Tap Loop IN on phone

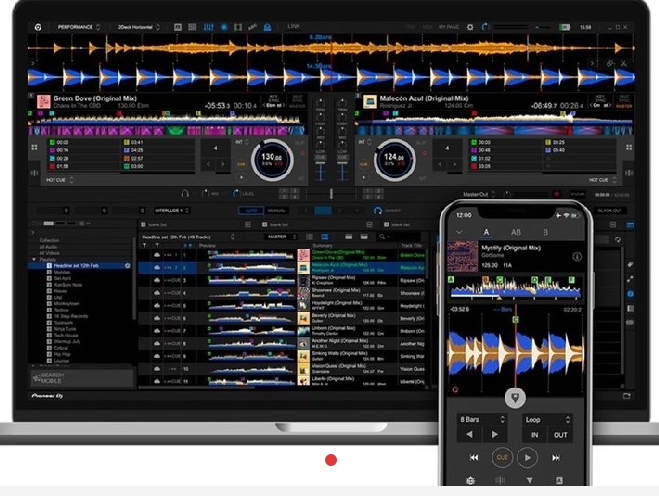[535, 435]
